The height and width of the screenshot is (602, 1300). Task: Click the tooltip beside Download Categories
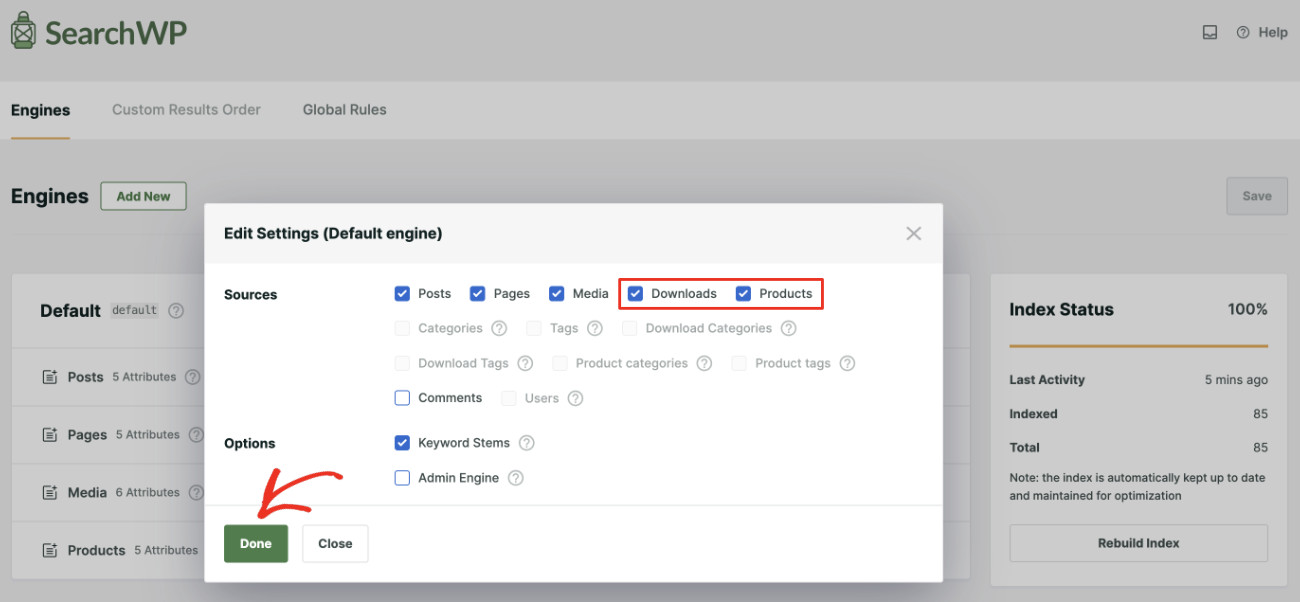pos(788,328)
